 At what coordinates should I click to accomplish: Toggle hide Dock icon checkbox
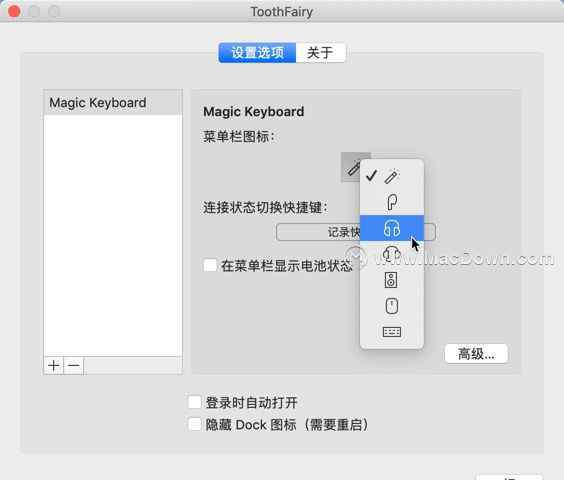195,424
